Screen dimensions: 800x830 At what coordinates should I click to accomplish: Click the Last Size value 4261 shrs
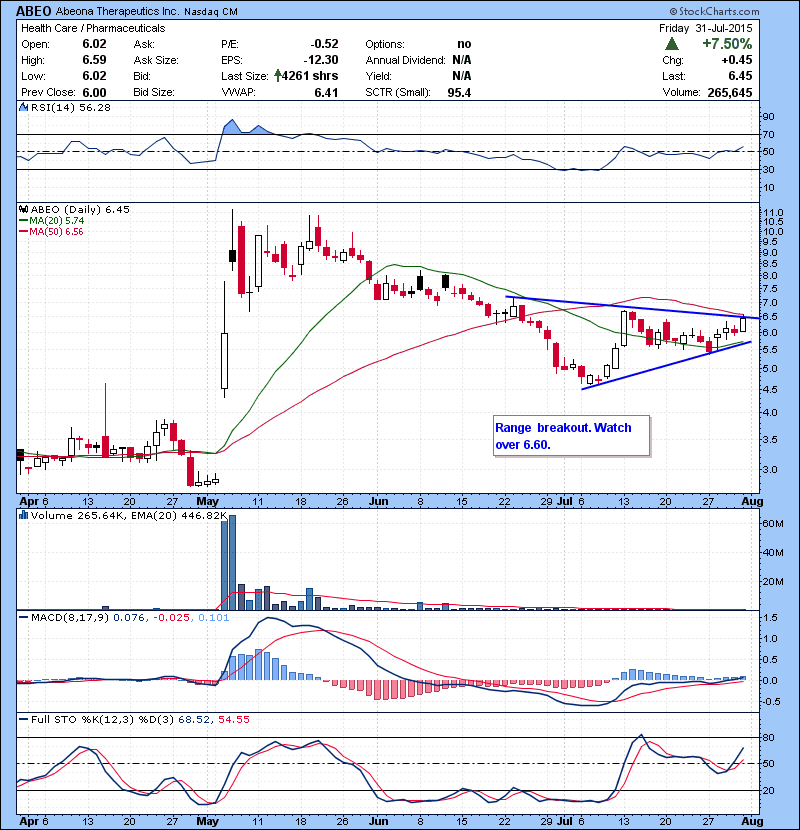(310, 76)
